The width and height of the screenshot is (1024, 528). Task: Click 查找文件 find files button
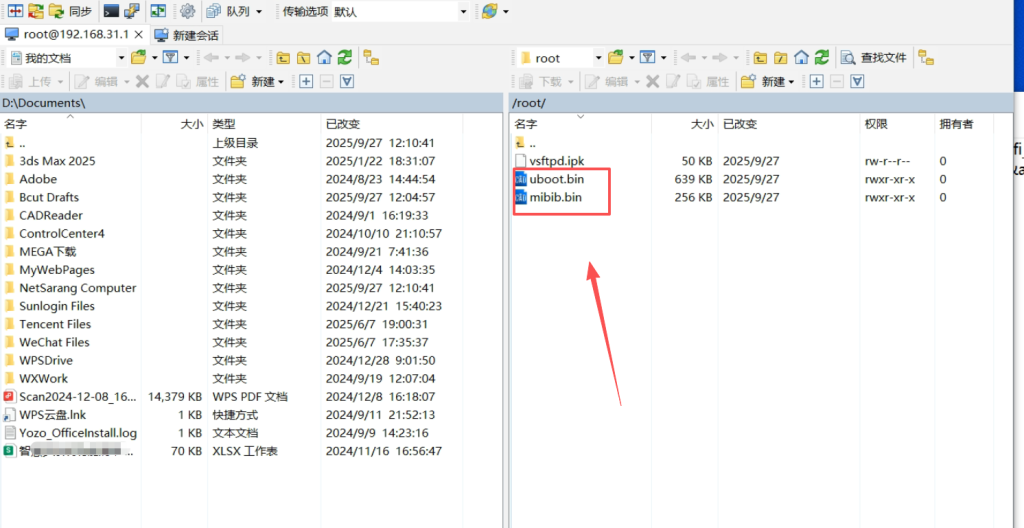click(874, 58)
